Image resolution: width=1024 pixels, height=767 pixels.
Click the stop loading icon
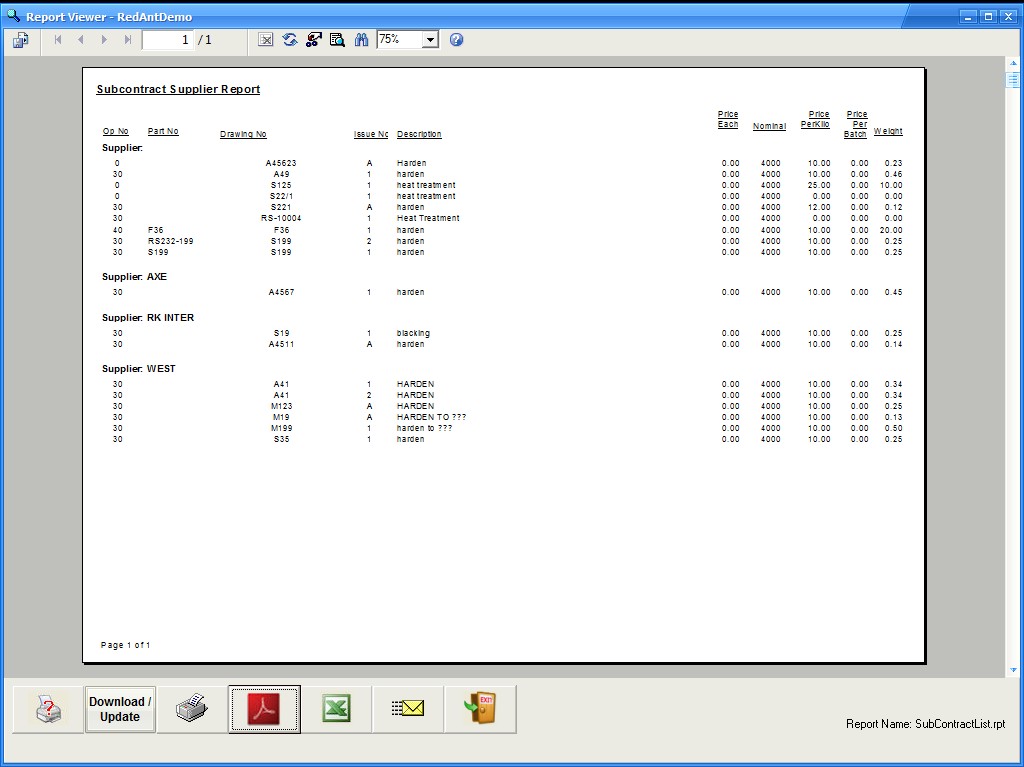[x=266, y=40]
